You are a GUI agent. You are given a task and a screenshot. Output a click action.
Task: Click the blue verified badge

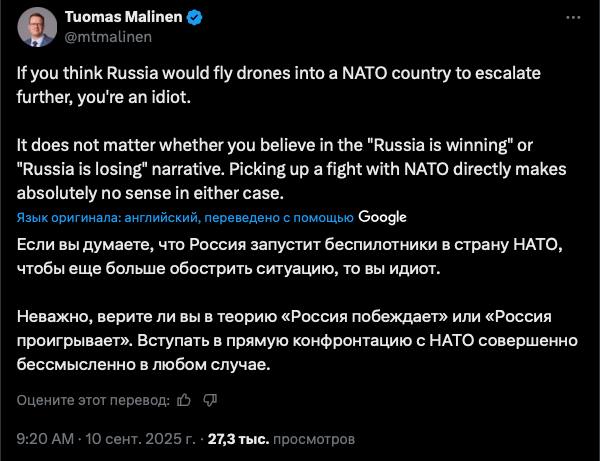pos(186,17)
